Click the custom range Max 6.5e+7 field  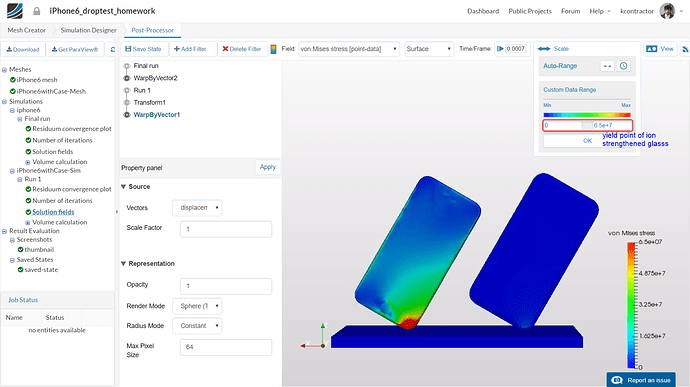[612, 125]
